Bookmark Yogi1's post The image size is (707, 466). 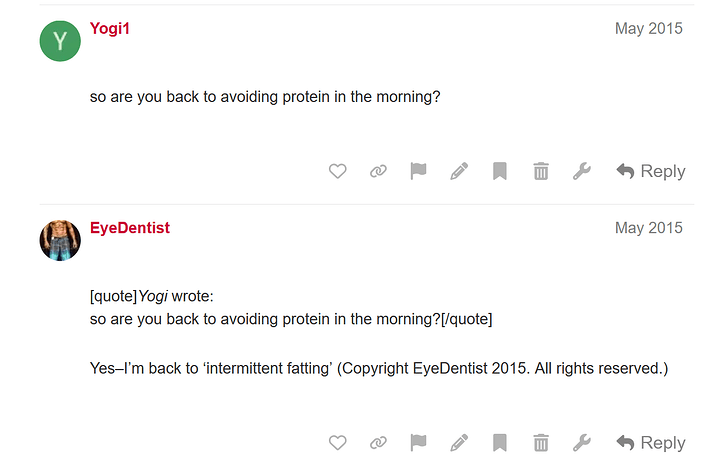click(x=500, y=172)
